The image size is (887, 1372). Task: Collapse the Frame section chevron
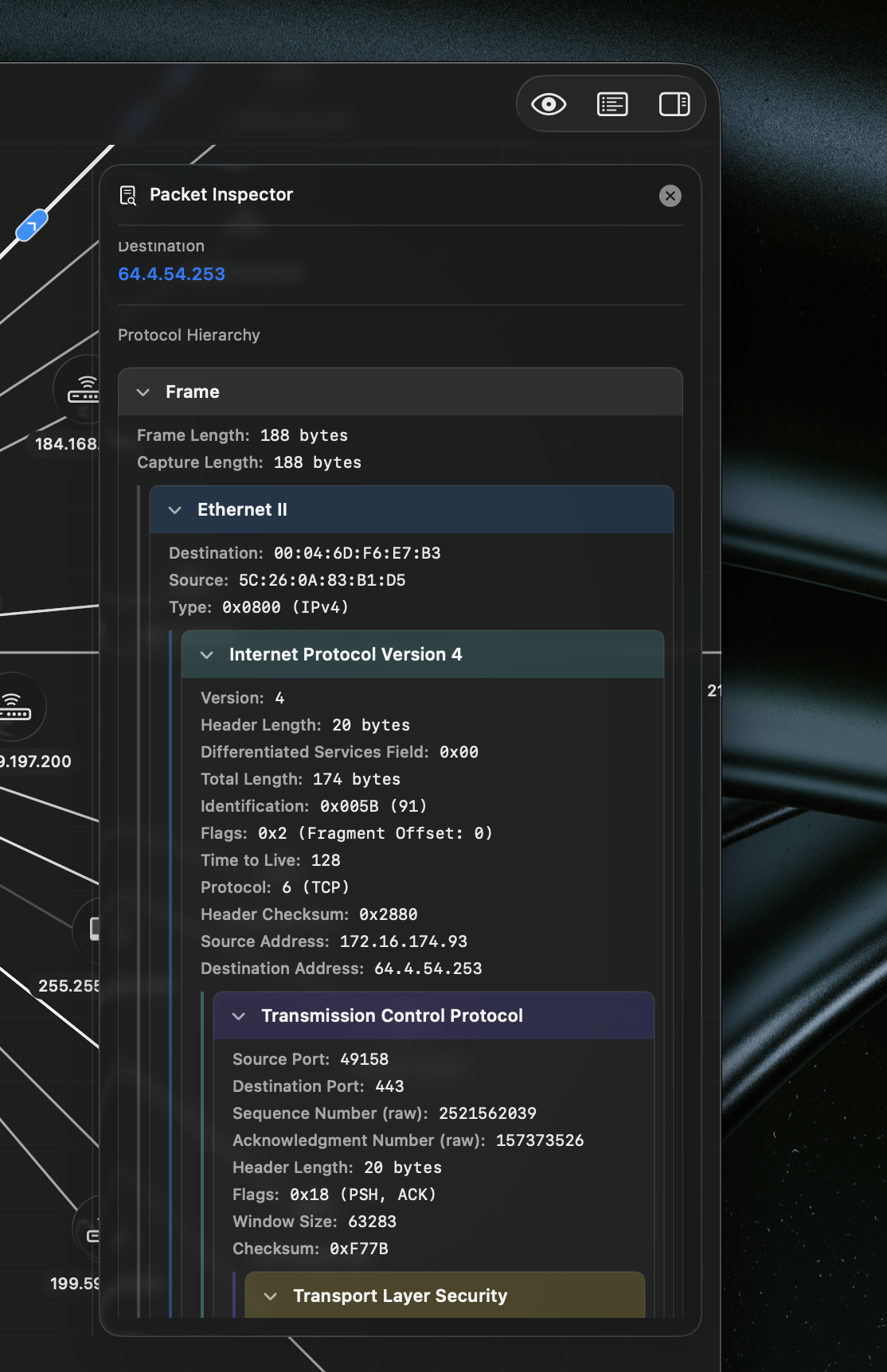[143, 392]
